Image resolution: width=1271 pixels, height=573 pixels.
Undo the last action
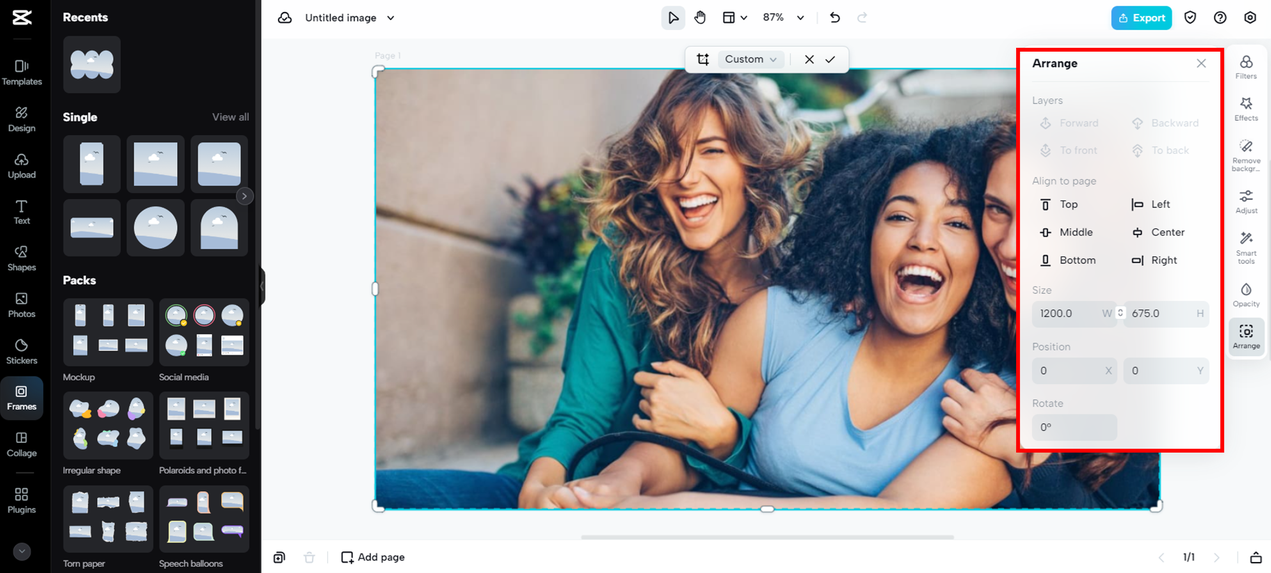pyautogui.click(x=835, y=18)
